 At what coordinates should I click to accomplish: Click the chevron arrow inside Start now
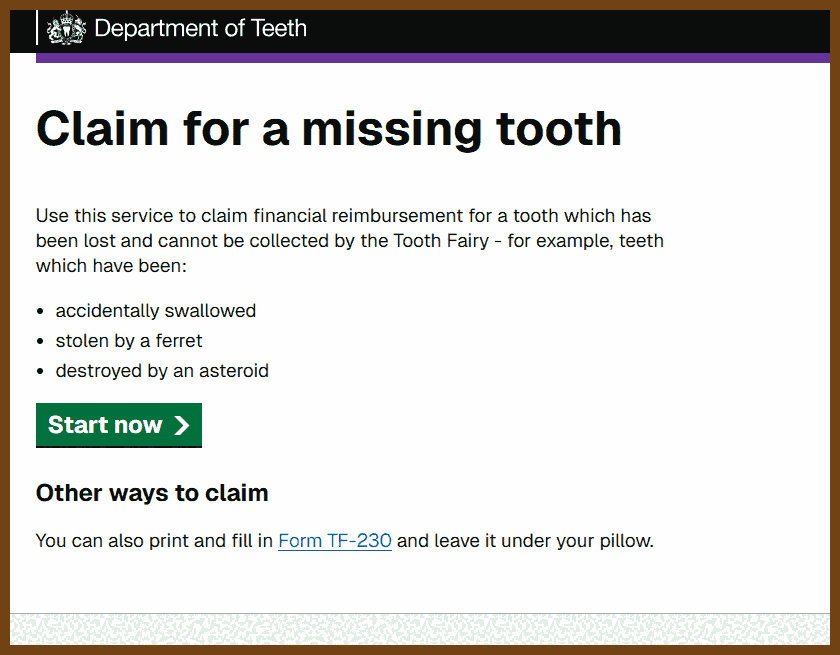182,425
